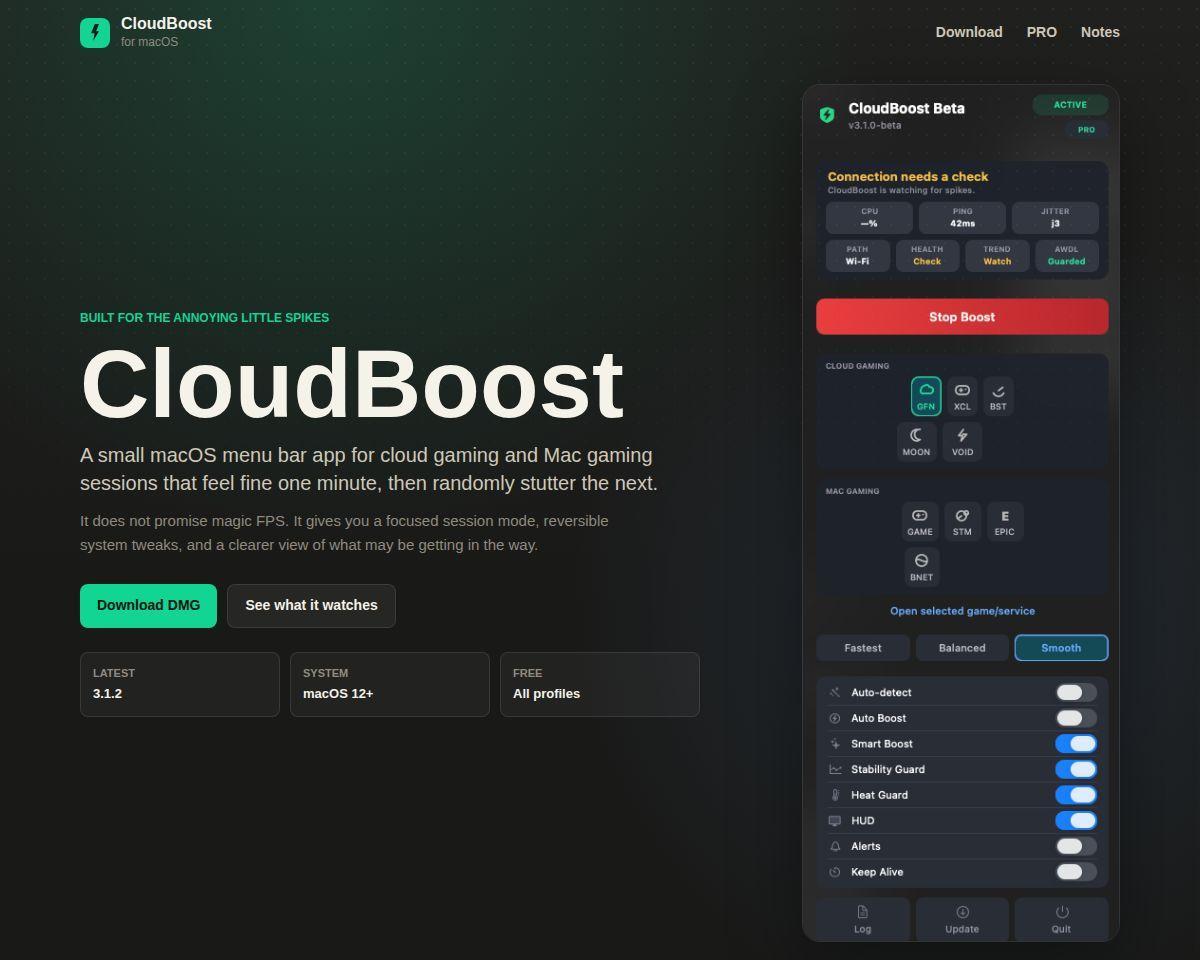Open the Download nav link
This screenshot has height=960, width=1200.
point(969,32)
